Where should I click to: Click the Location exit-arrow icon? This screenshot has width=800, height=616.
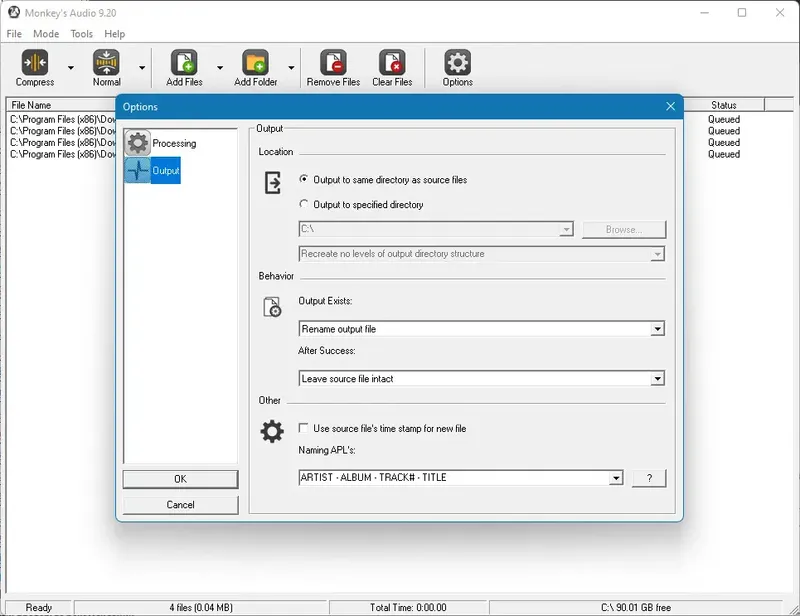tap(272, 183)
